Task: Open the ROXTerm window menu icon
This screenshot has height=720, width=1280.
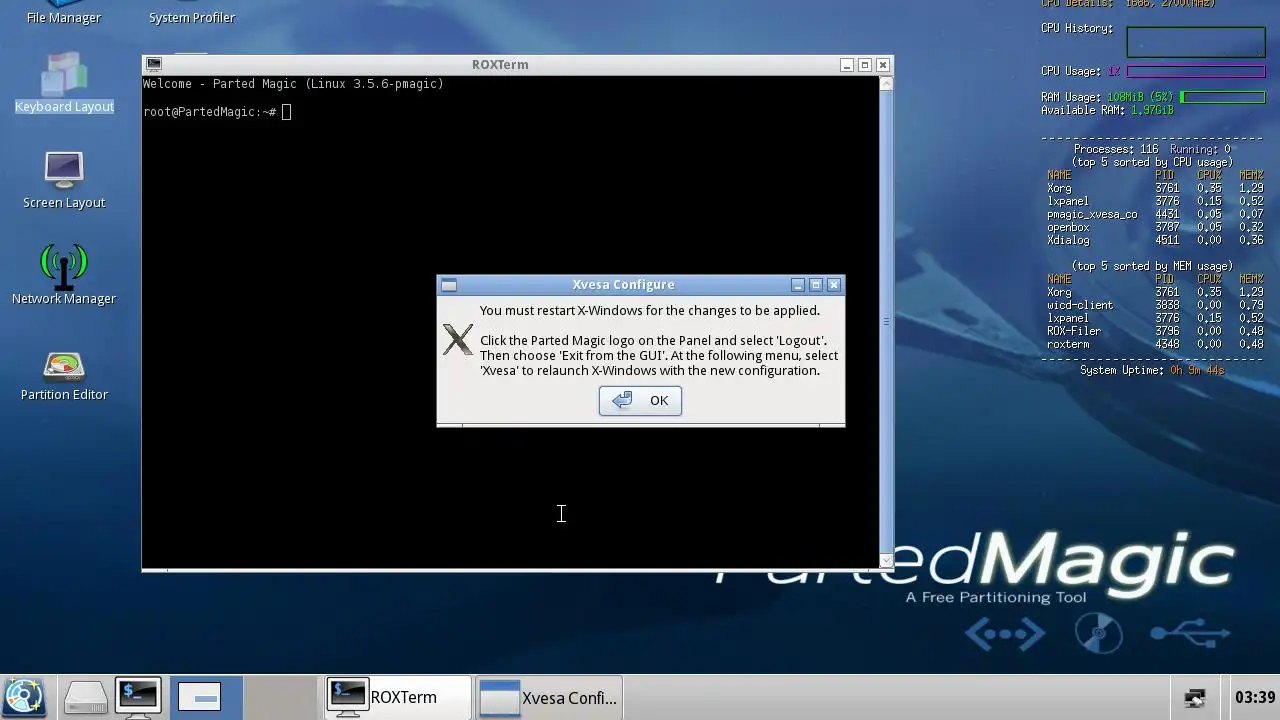Action: coord(154,64)
